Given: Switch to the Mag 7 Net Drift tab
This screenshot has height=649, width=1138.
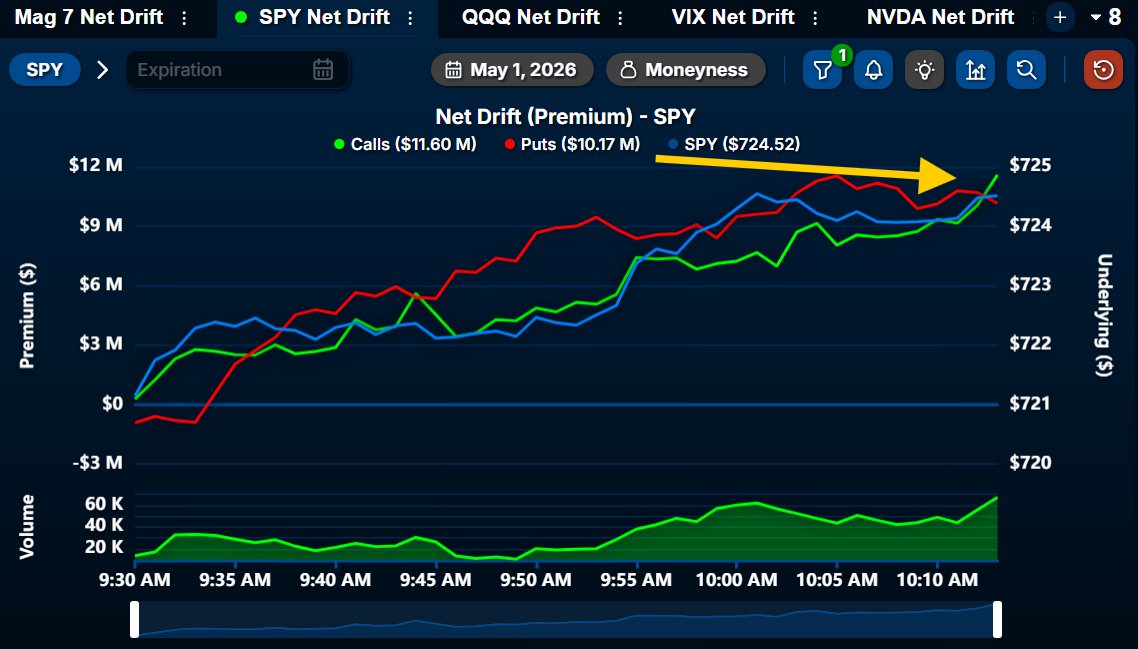Looking at the screenshot, I should [89, 17].
